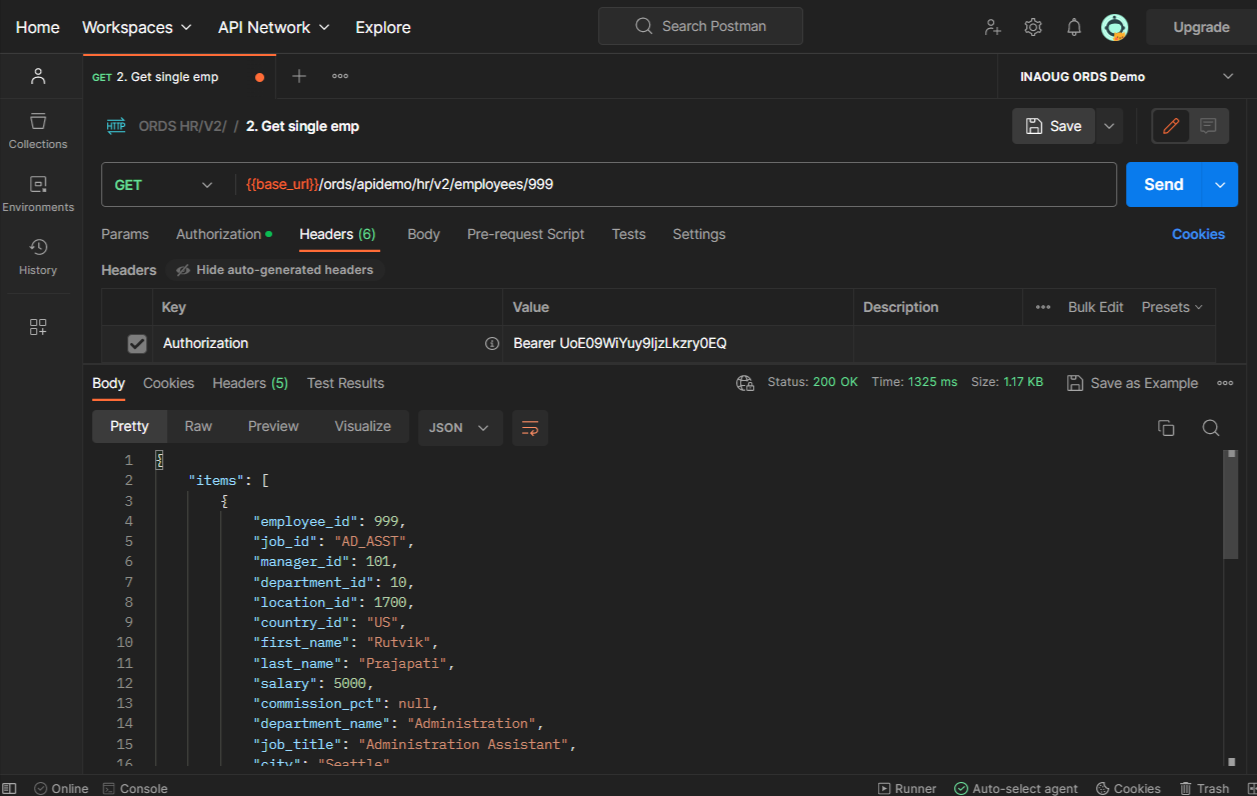Open Trash in the status bar
1257x796 pixels.
click(1205, 788)
